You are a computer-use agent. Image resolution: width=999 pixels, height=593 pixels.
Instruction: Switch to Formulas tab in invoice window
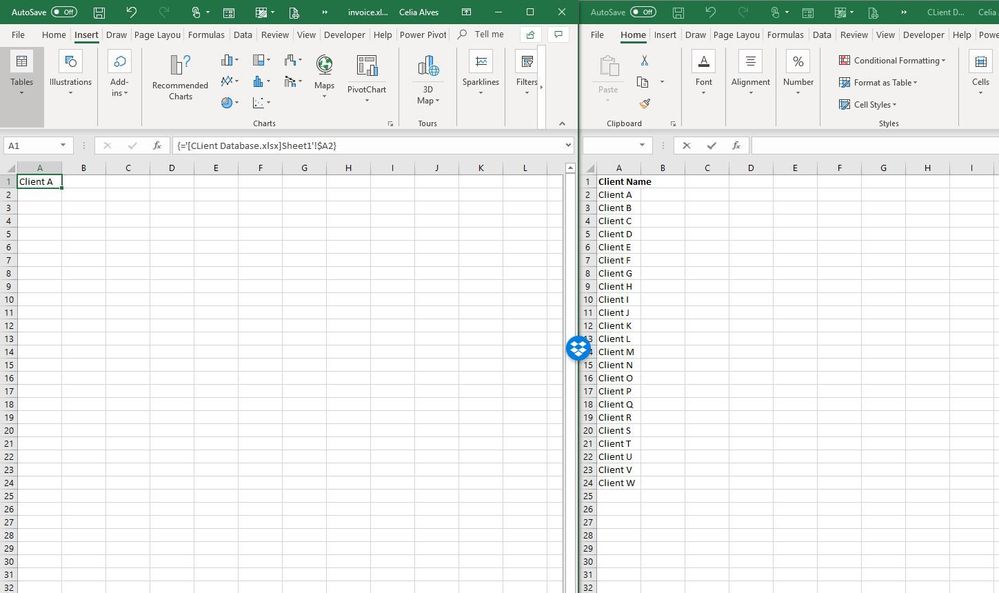206,35
